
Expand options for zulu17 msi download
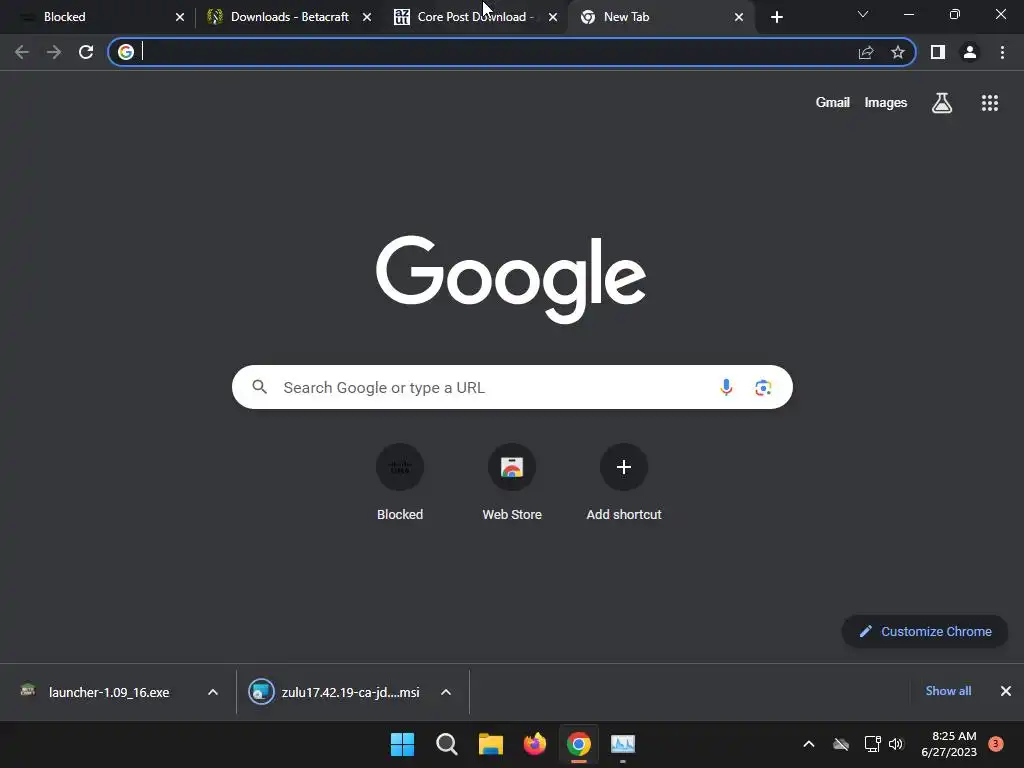click(446, 692)
